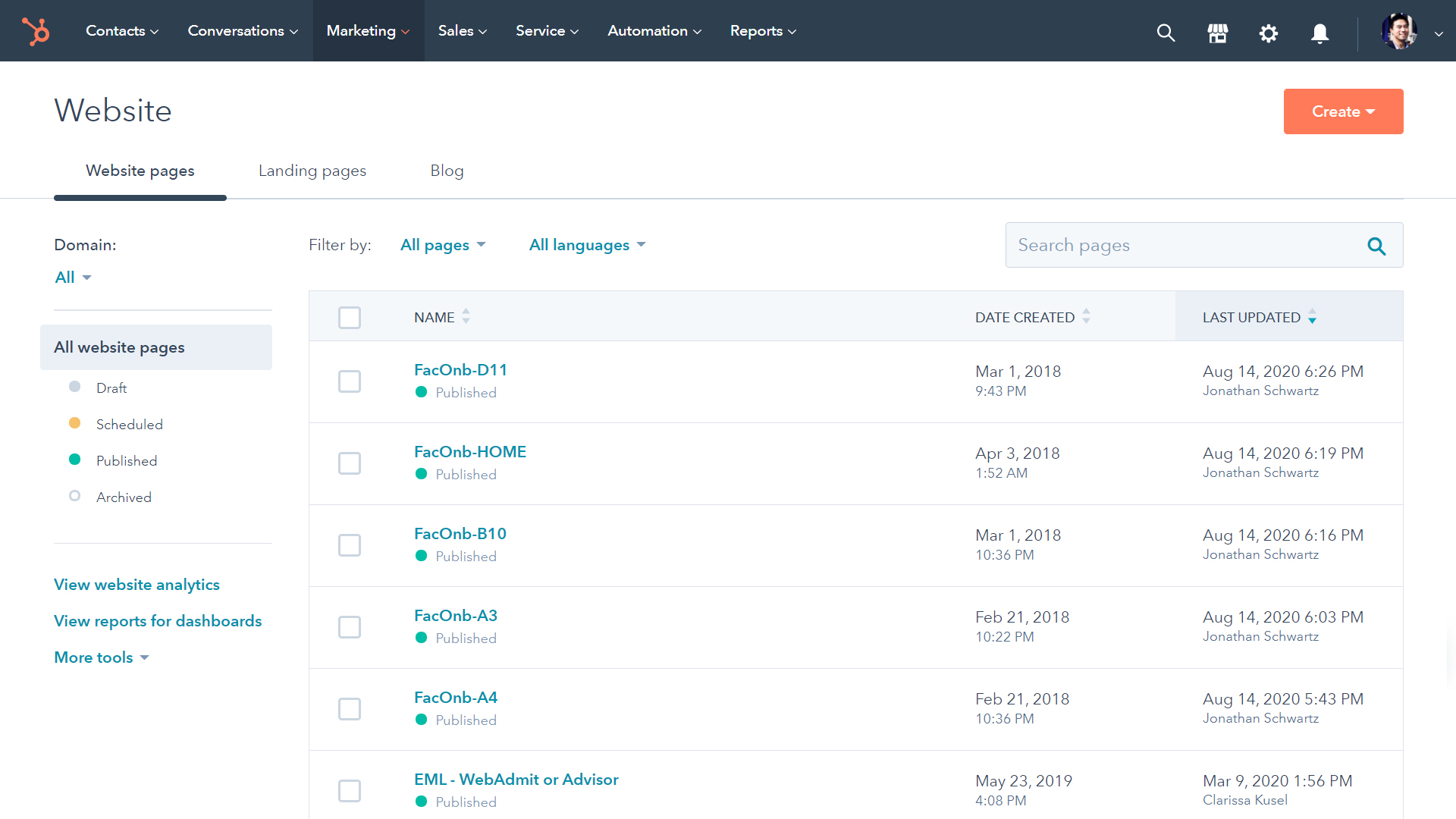Viewport: 1456px width, 819px height.
Task: Open the Domain All dropdown
Action: point(73,278)
